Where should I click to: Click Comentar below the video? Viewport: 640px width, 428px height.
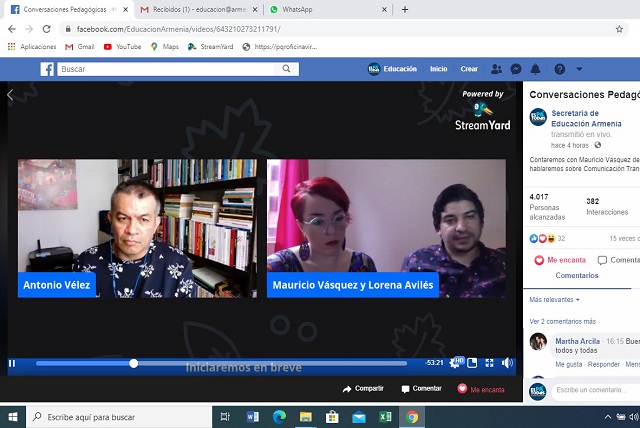(421, 388)
